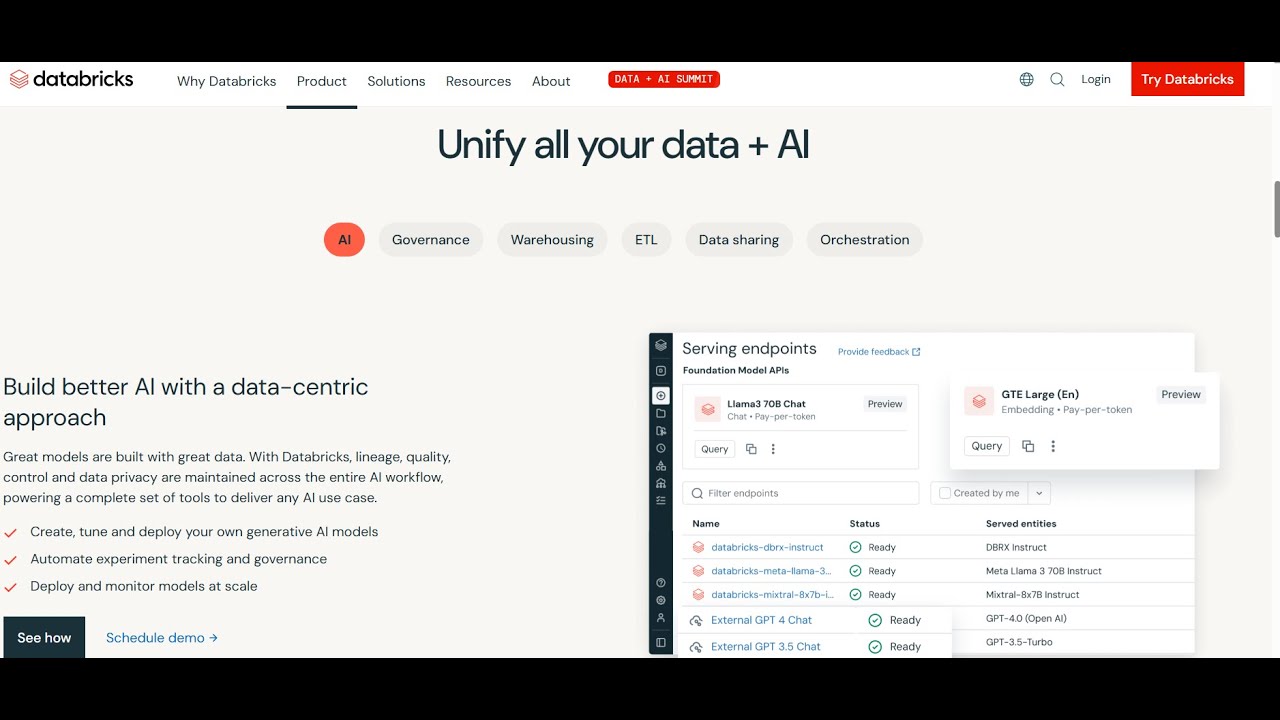Open the Resources menu
Screen dimensions: 1280x720
[x=478, y=81]
